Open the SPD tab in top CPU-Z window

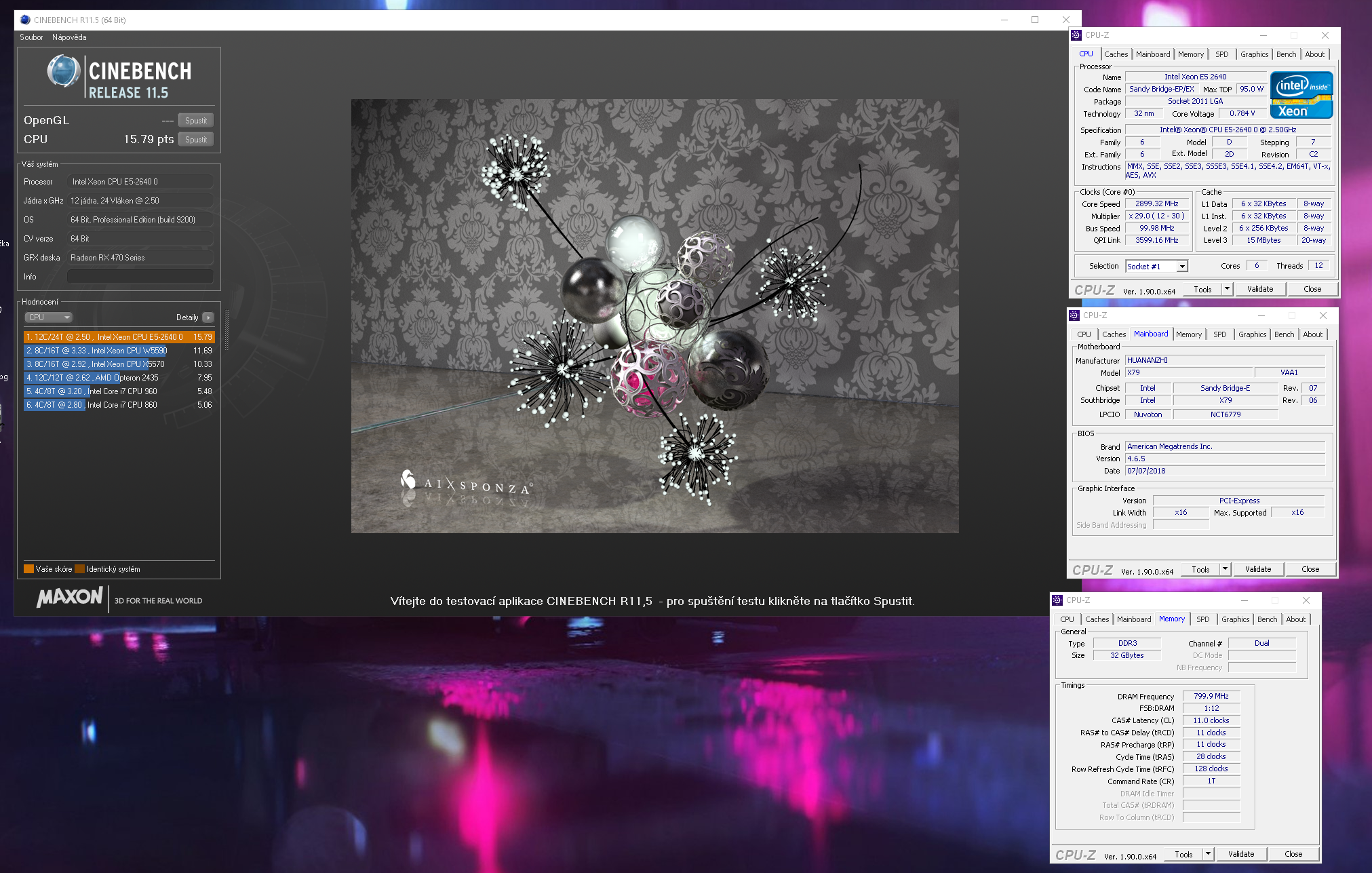coord(1221,54)
